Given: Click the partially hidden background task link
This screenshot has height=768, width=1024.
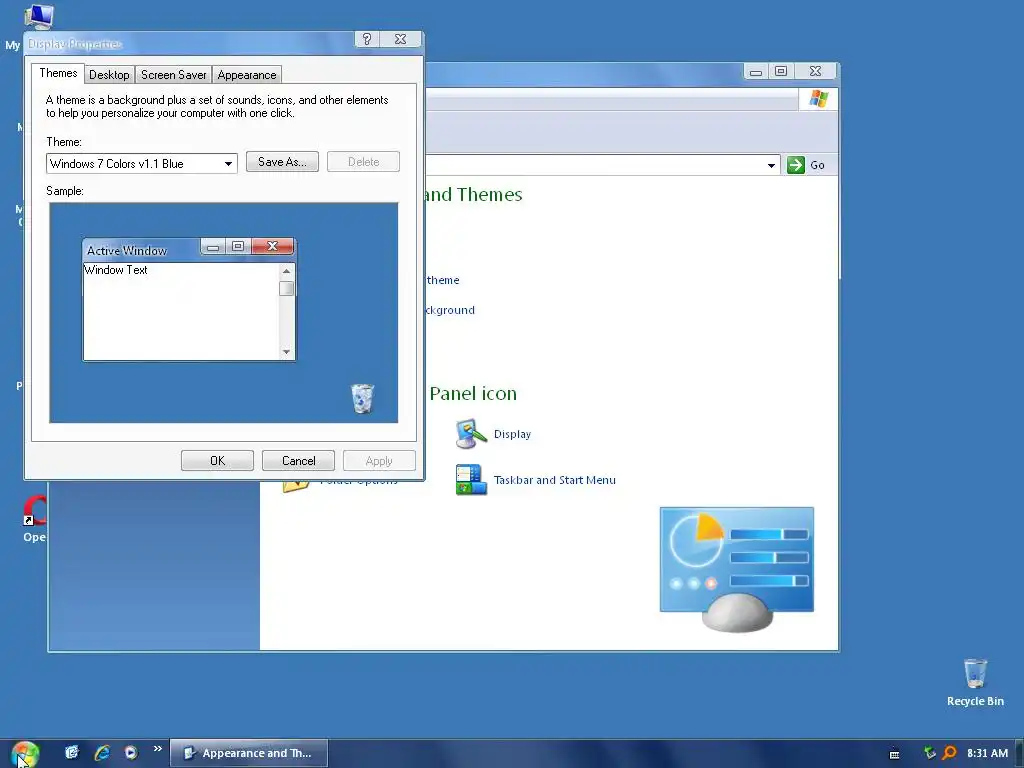Looking at the screenshot, I should tap(450, 310).
